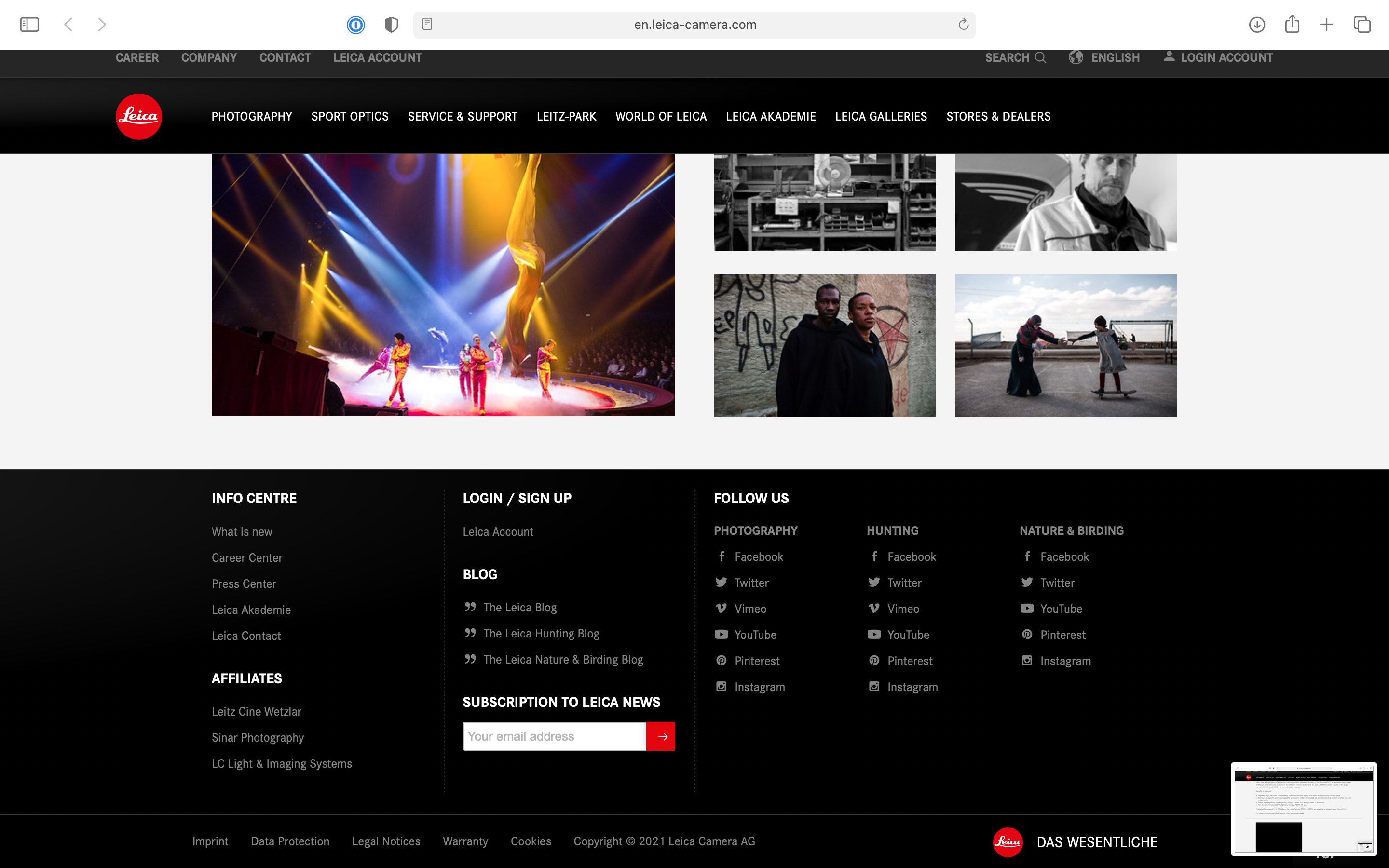Open the Stores & Dealers menu
The height and width of the screenshot is (868, 1389).
coord(999,117)
